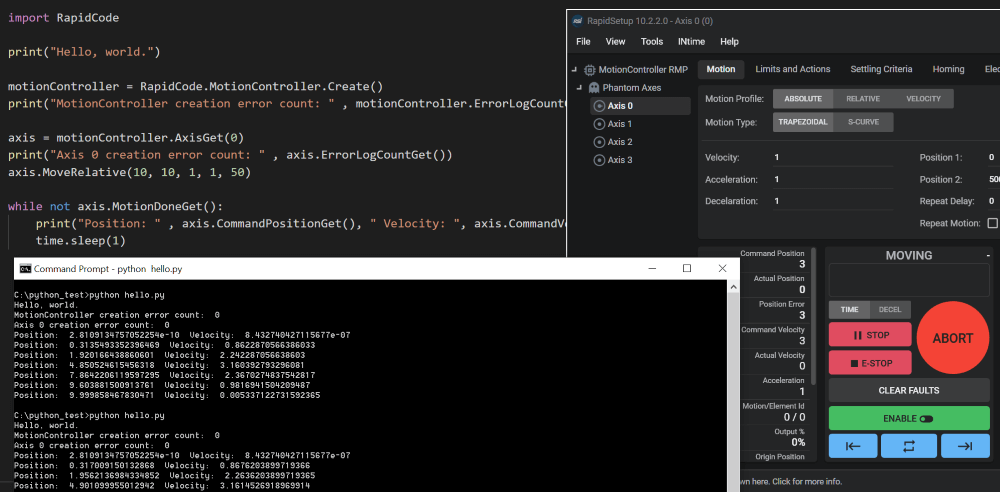The height and width of the screenshot is (492, 1000).
Task: Click the MotionController RMP chip icon
Action: (x=590, y=70)
